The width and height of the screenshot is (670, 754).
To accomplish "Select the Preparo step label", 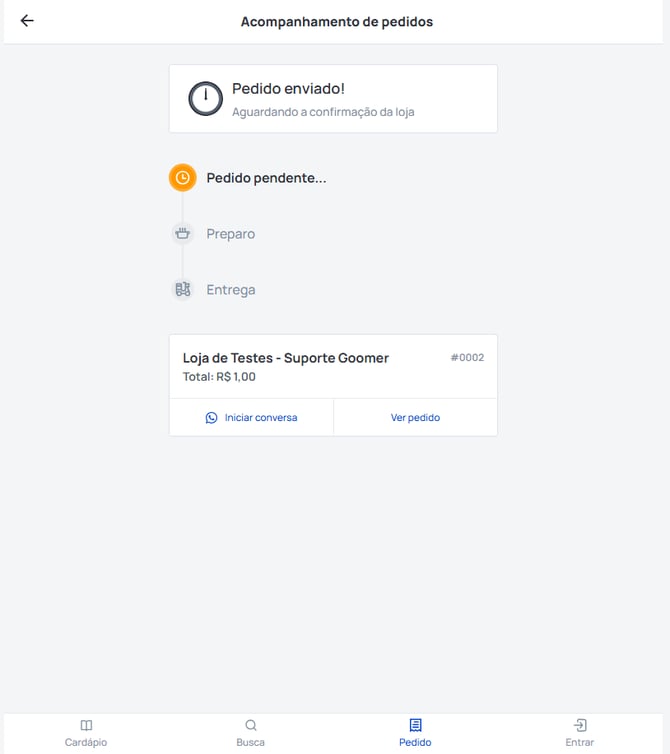I will tap(231, 234).
